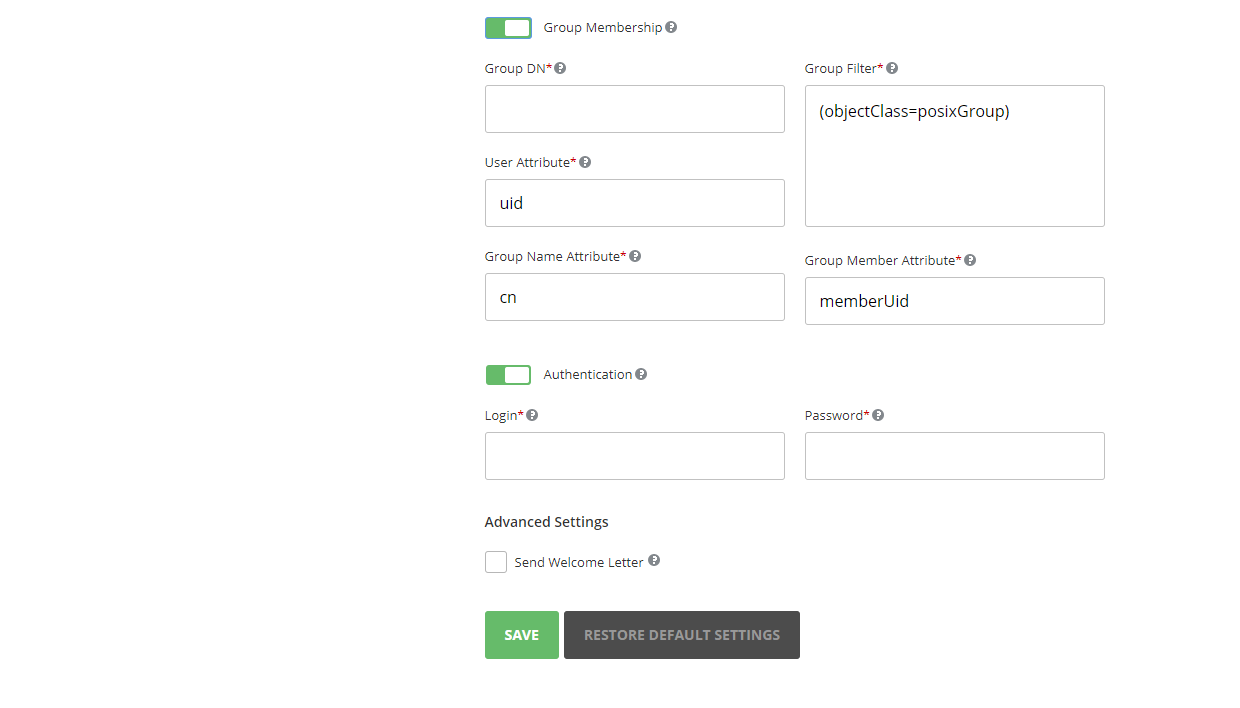Click inside the empty Group DN field
1240x708 pixels.
coord(634,108)
